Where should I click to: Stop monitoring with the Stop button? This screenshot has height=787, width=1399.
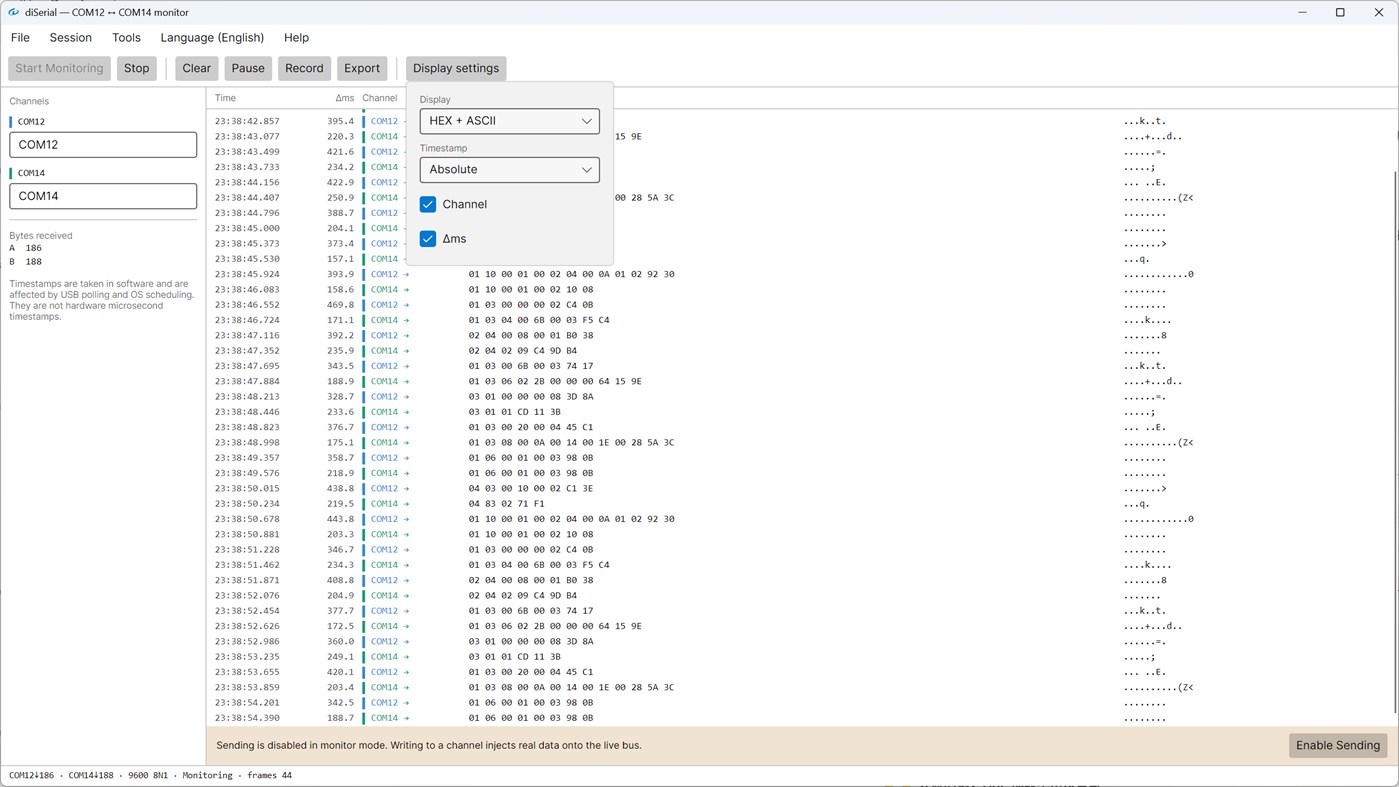(136, 68)
